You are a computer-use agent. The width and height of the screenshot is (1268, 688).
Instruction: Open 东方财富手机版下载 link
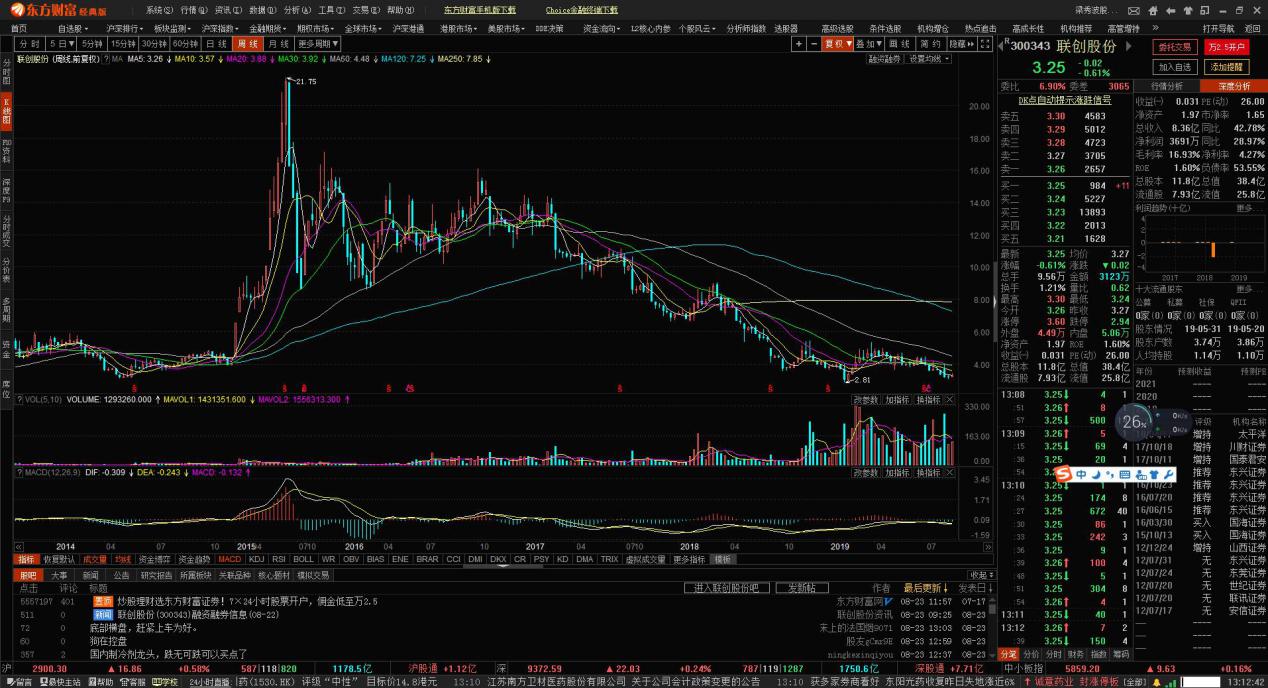point(480,10)
